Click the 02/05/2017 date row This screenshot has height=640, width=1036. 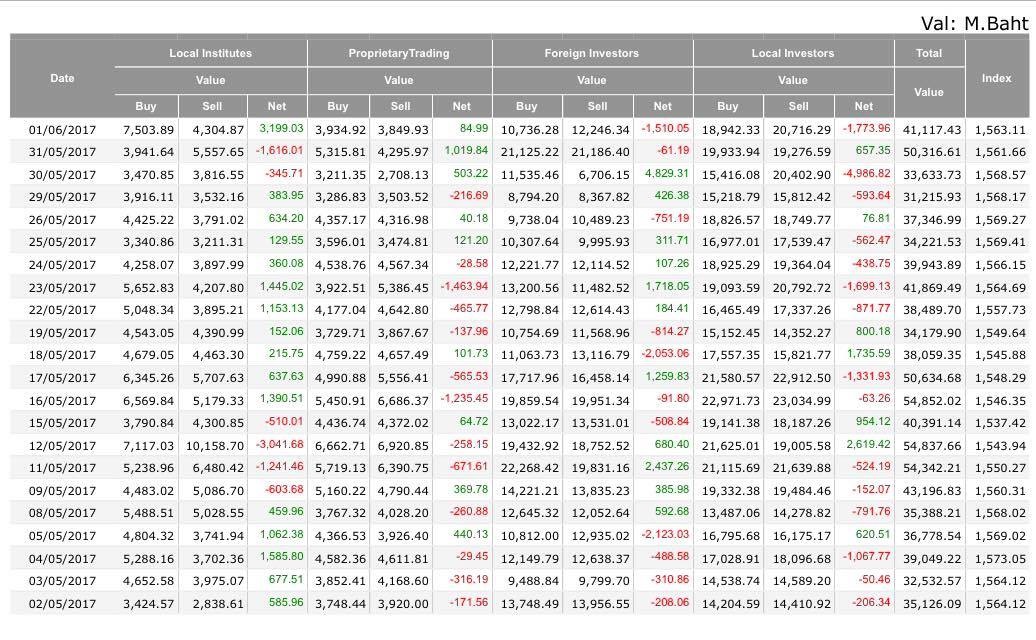[x=62, y=604]
